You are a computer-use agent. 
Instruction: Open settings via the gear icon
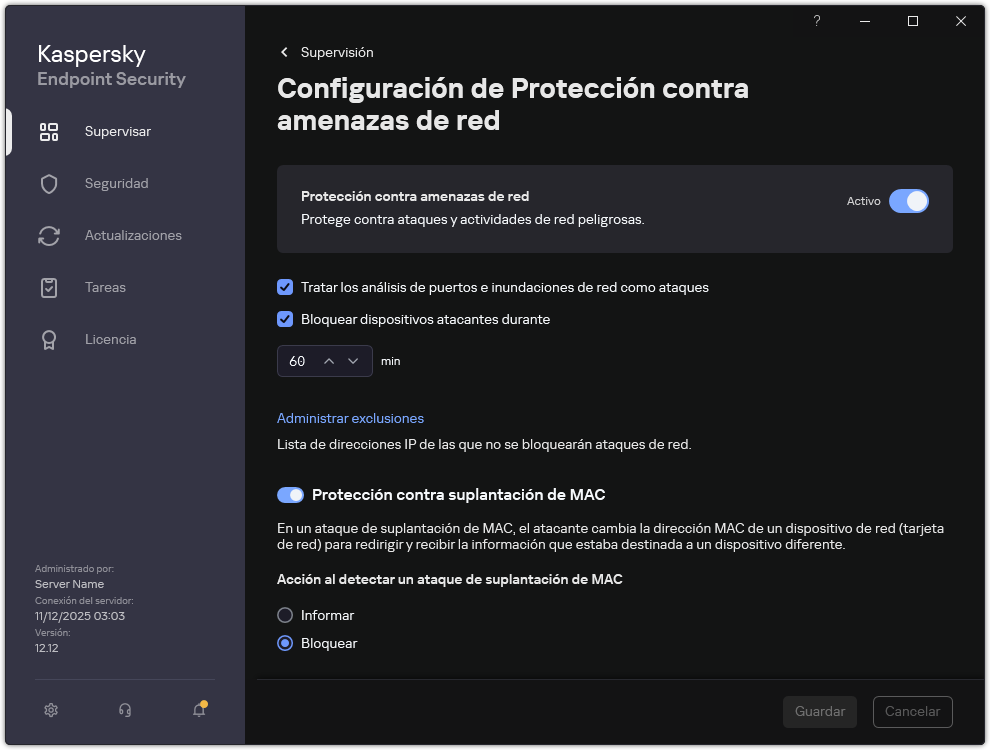pos(51,710)
